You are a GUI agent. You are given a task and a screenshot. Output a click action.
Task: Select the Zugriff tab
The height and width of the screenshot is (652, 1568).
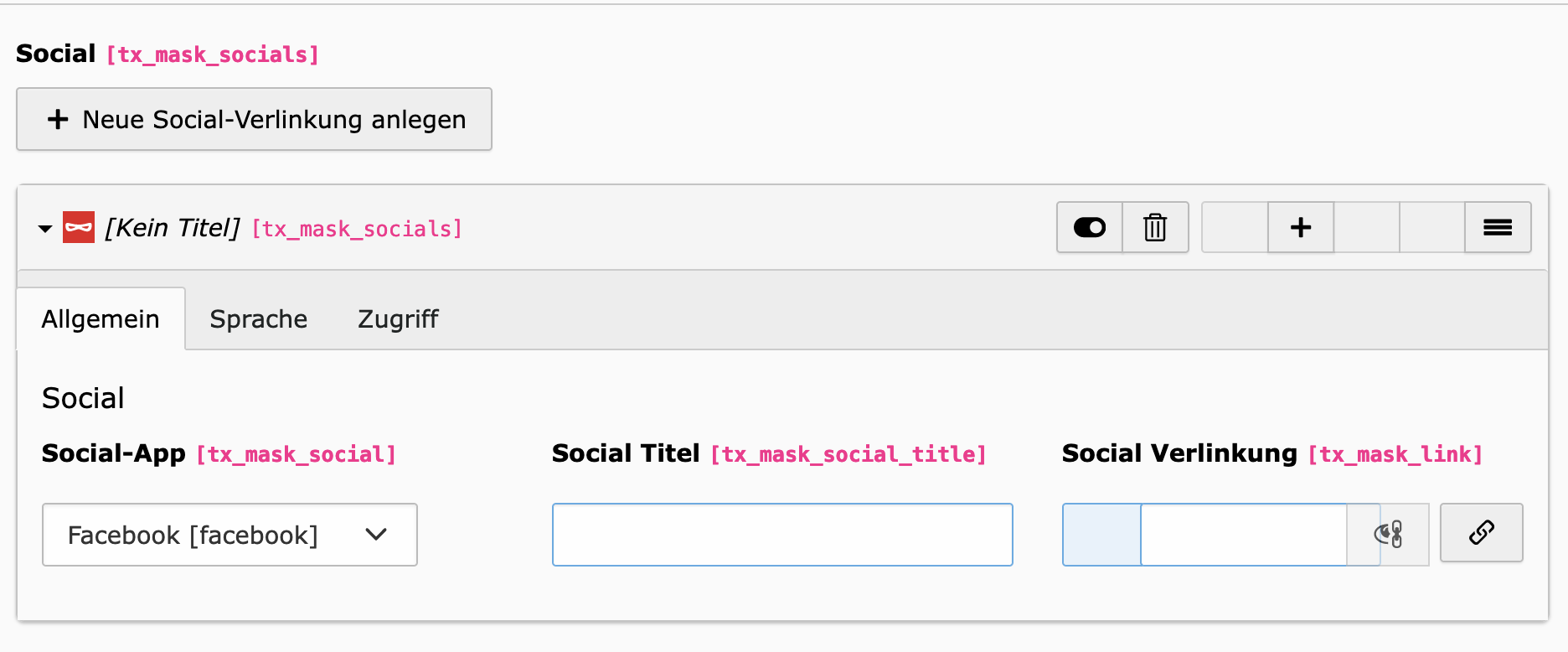(x=398, y=319)
